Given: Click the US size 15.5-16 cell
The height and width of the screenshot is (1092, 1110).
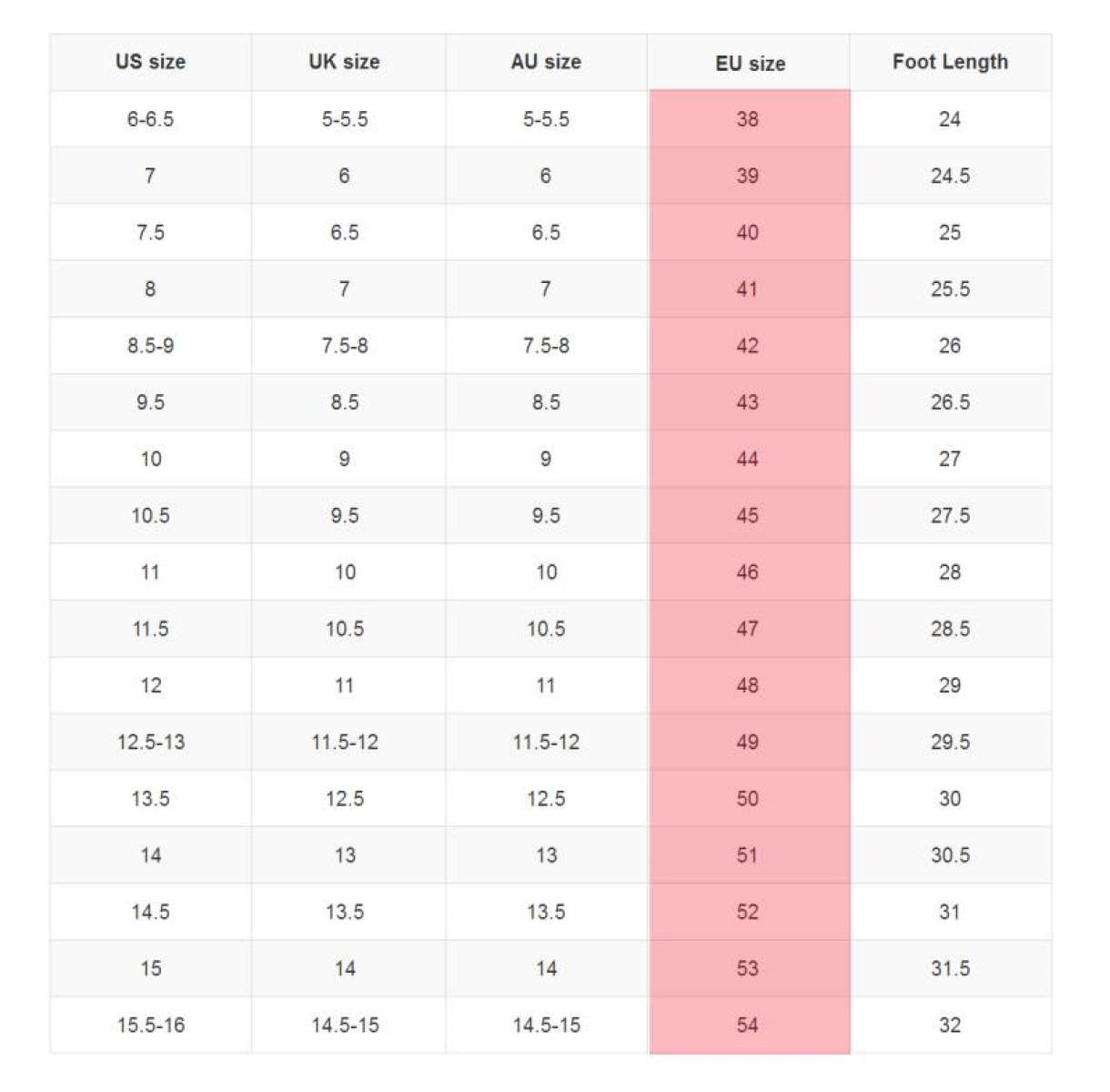Looking at the screenshot, I should tap(150, 1026).
